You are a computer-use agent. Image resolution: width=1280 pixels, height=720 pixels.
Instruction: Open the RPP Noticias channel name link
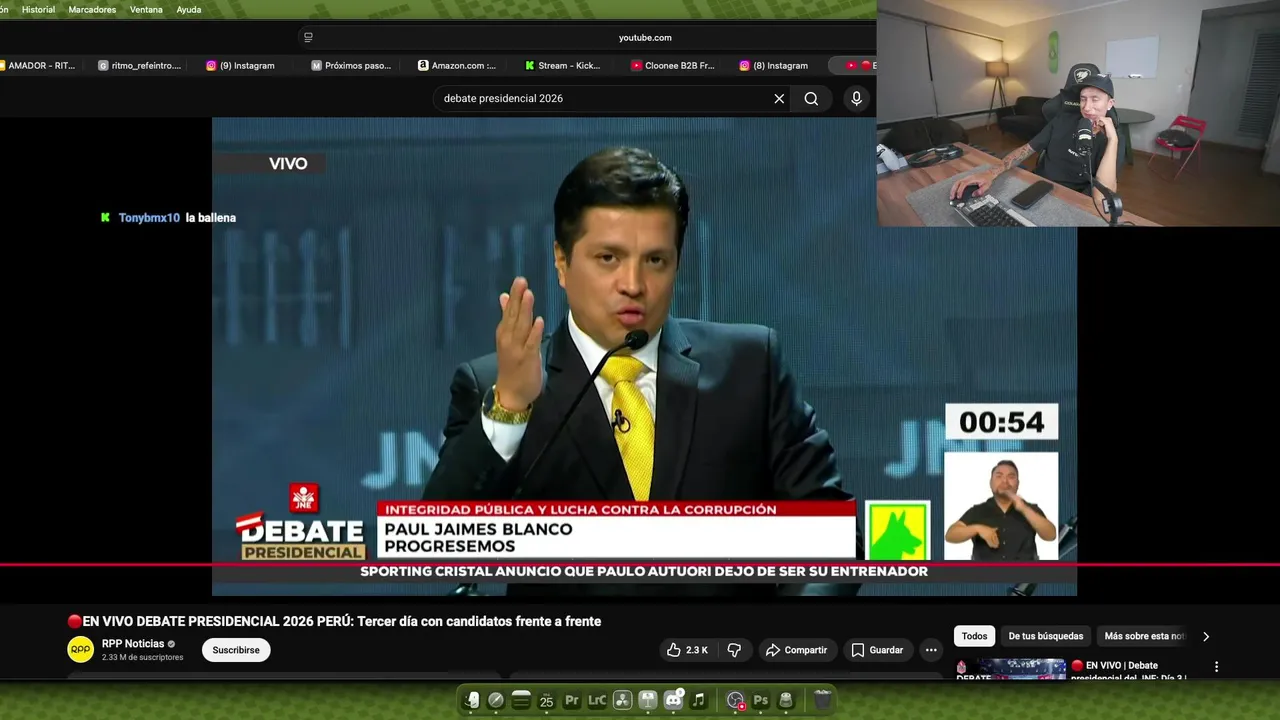coord(133,644)
